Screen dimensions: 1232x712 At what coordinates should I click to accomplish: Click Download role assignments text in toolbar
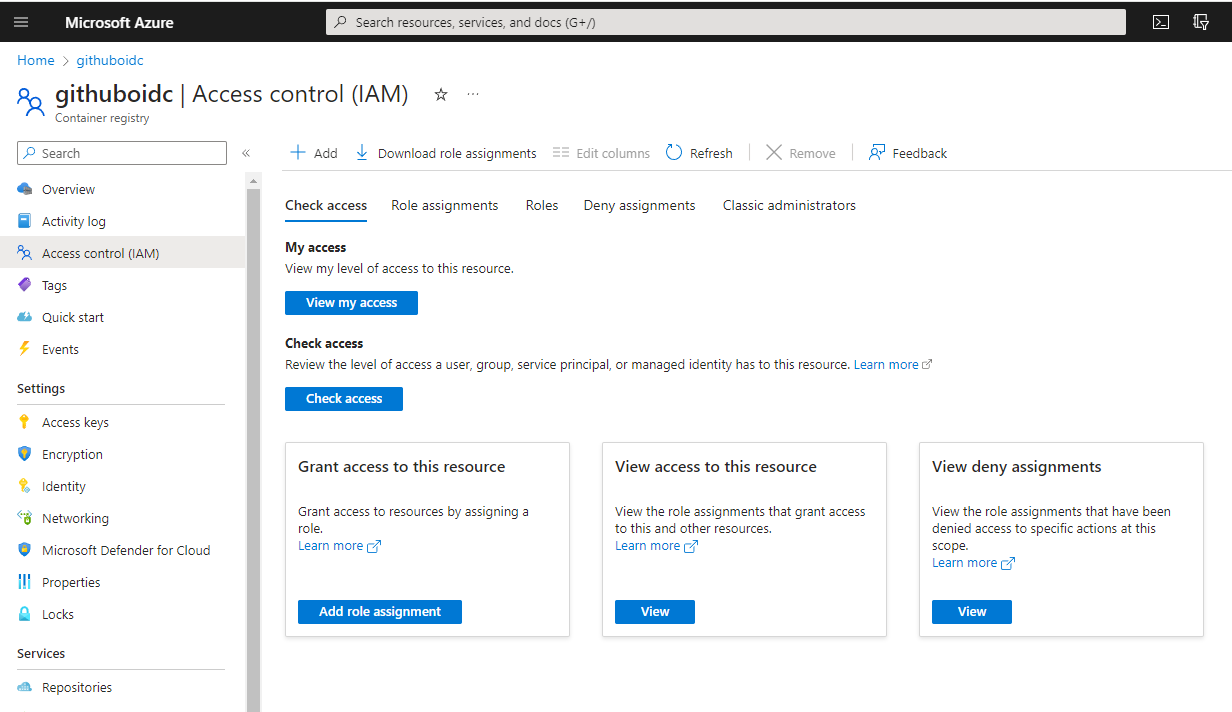[457, 153]
